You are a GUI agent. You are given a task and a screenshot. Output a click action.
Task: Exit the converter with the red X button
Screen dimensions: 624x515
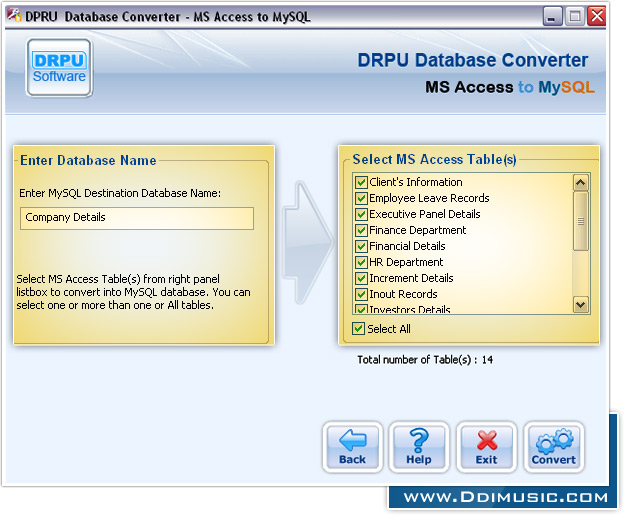[486, 447]
